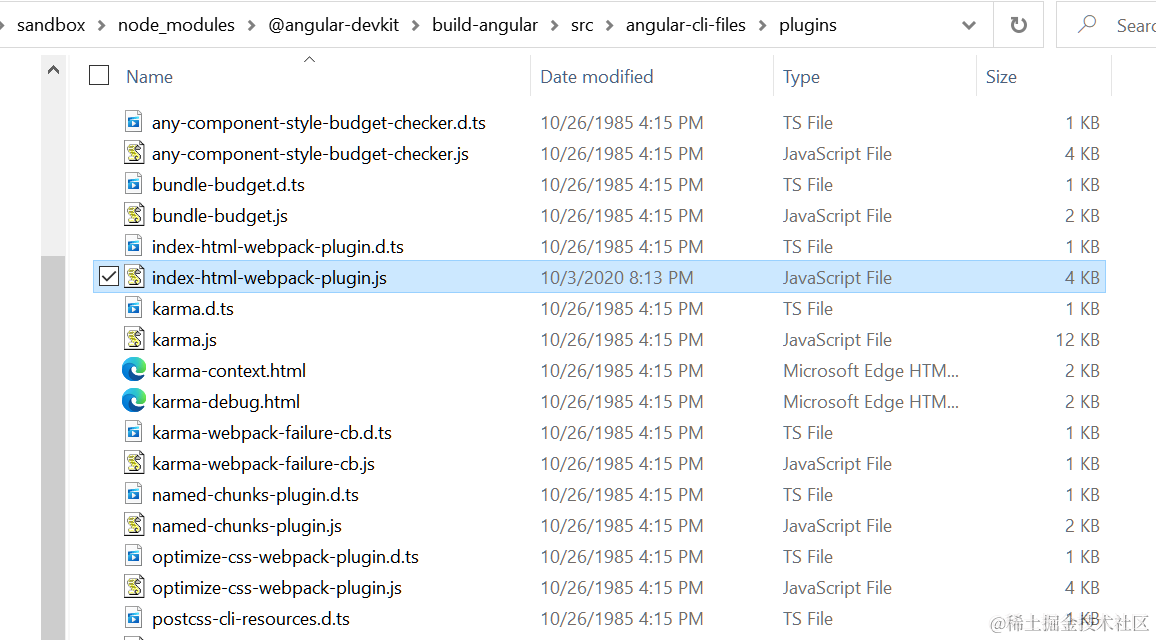The image size is (1156, 640).
Task: Go to the angular-cli-files breadcrumb
Action: 686,25
